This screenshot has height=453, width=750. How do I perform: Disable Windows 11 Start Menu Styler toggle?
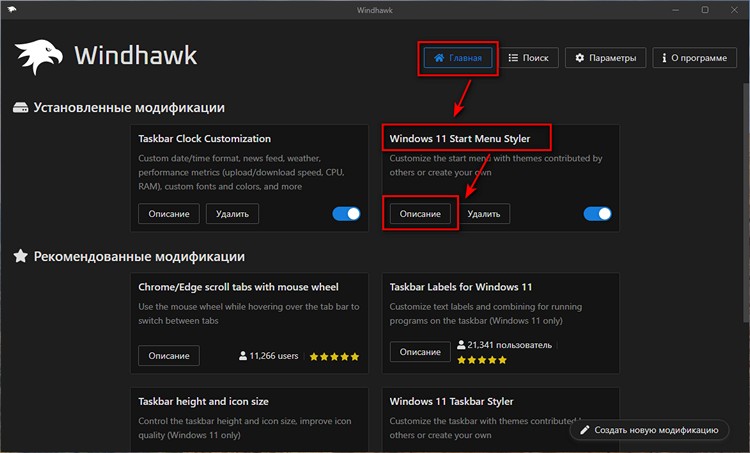click(597, 213)
